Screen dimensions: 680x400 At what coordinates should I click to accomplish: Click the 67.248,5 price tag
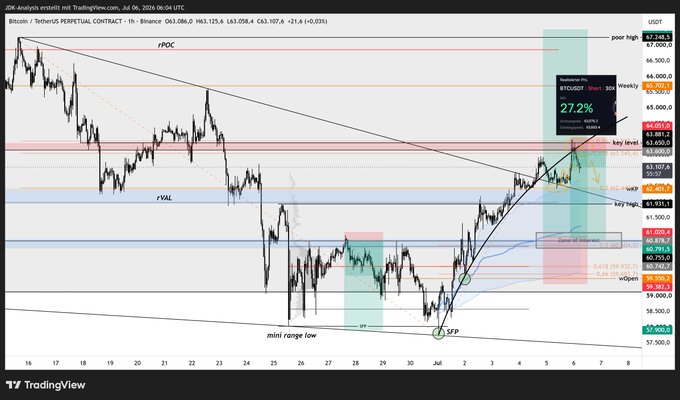[658, 38]
